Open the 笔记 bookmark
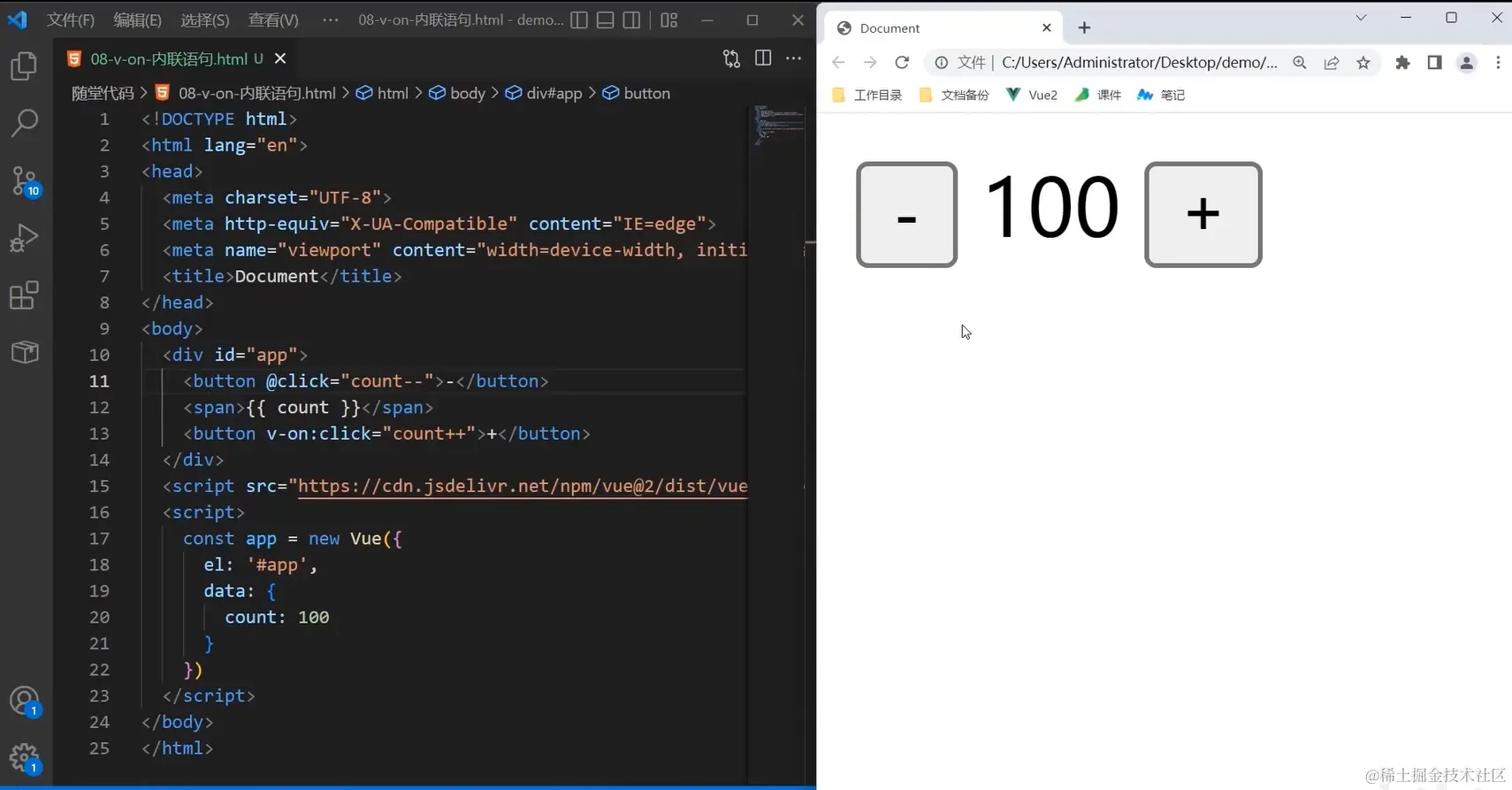The height and width of the screenshot is (790, 1512). click(x=1162, y=95)
